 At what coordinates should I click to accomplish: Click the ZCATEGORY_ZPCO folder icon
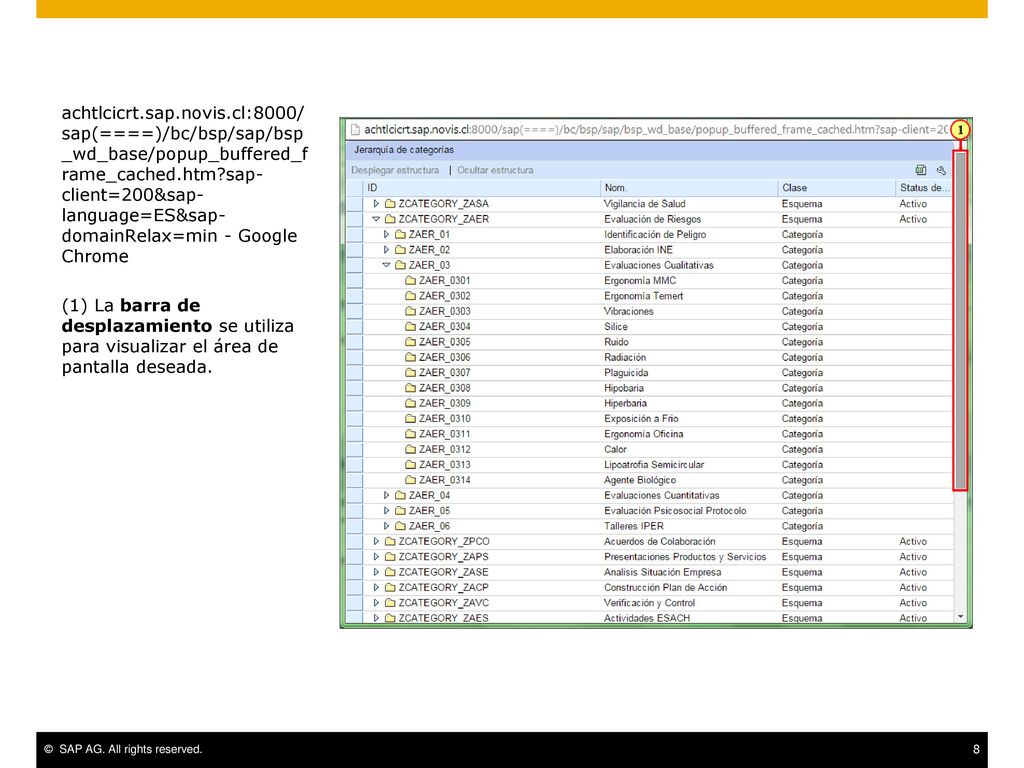tap(390, 541)
